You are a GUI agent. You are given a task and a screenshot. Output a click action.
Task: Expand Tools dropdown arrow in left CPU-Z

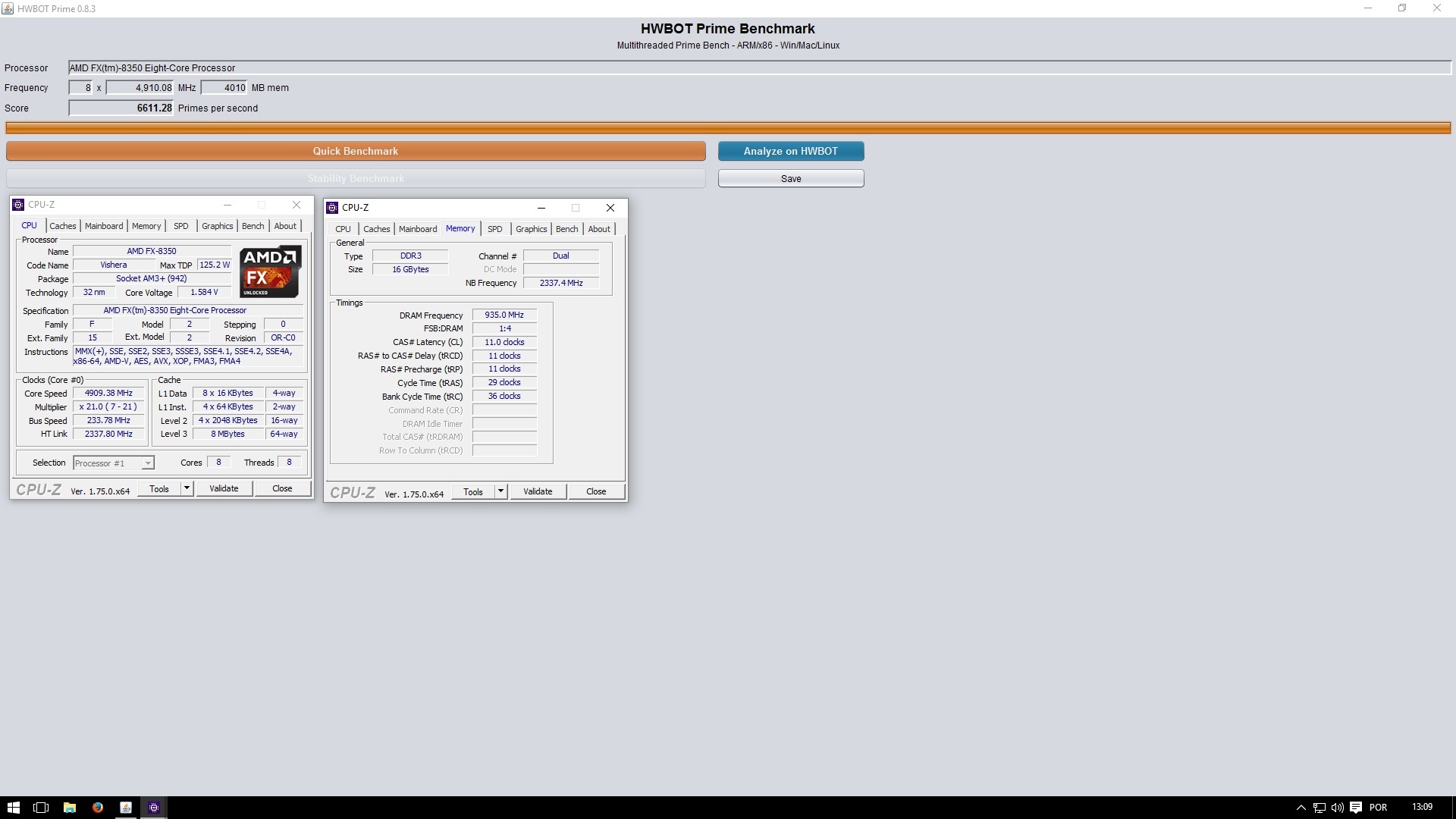click(x=187, y=488)
